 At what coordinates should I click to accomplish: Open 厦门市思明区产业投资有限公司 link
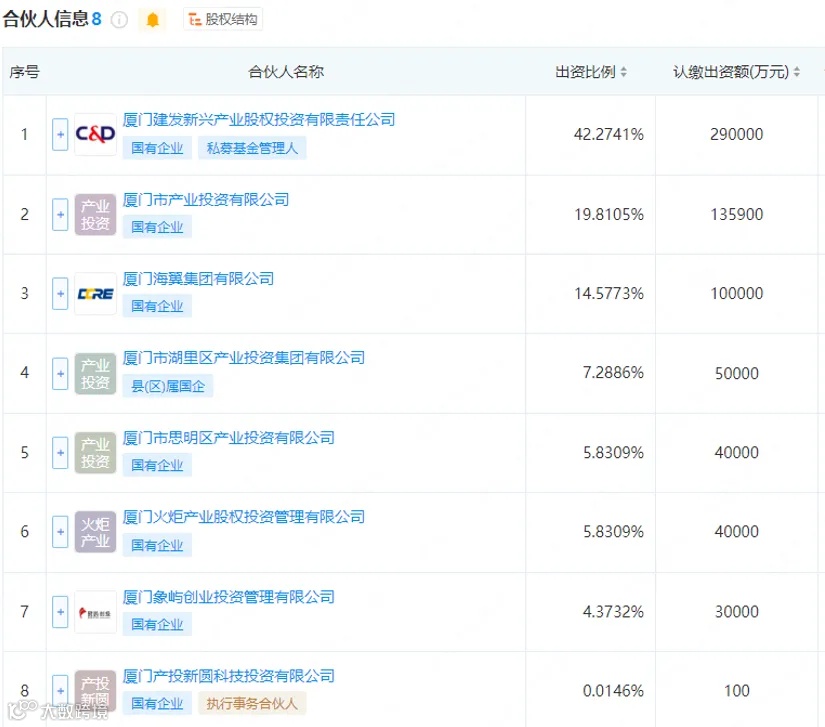coord(228,438)
